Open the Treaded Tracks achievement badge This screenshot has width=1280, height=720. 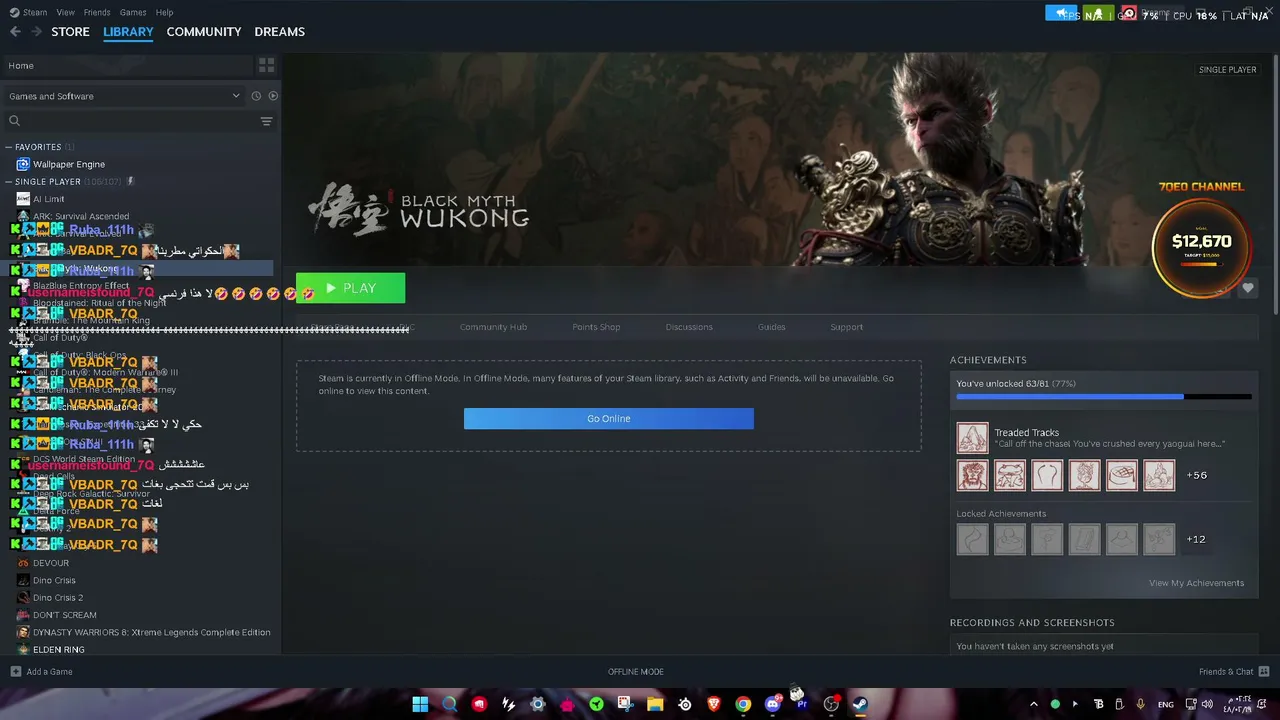pyautogui.click(x=972, y=438)
